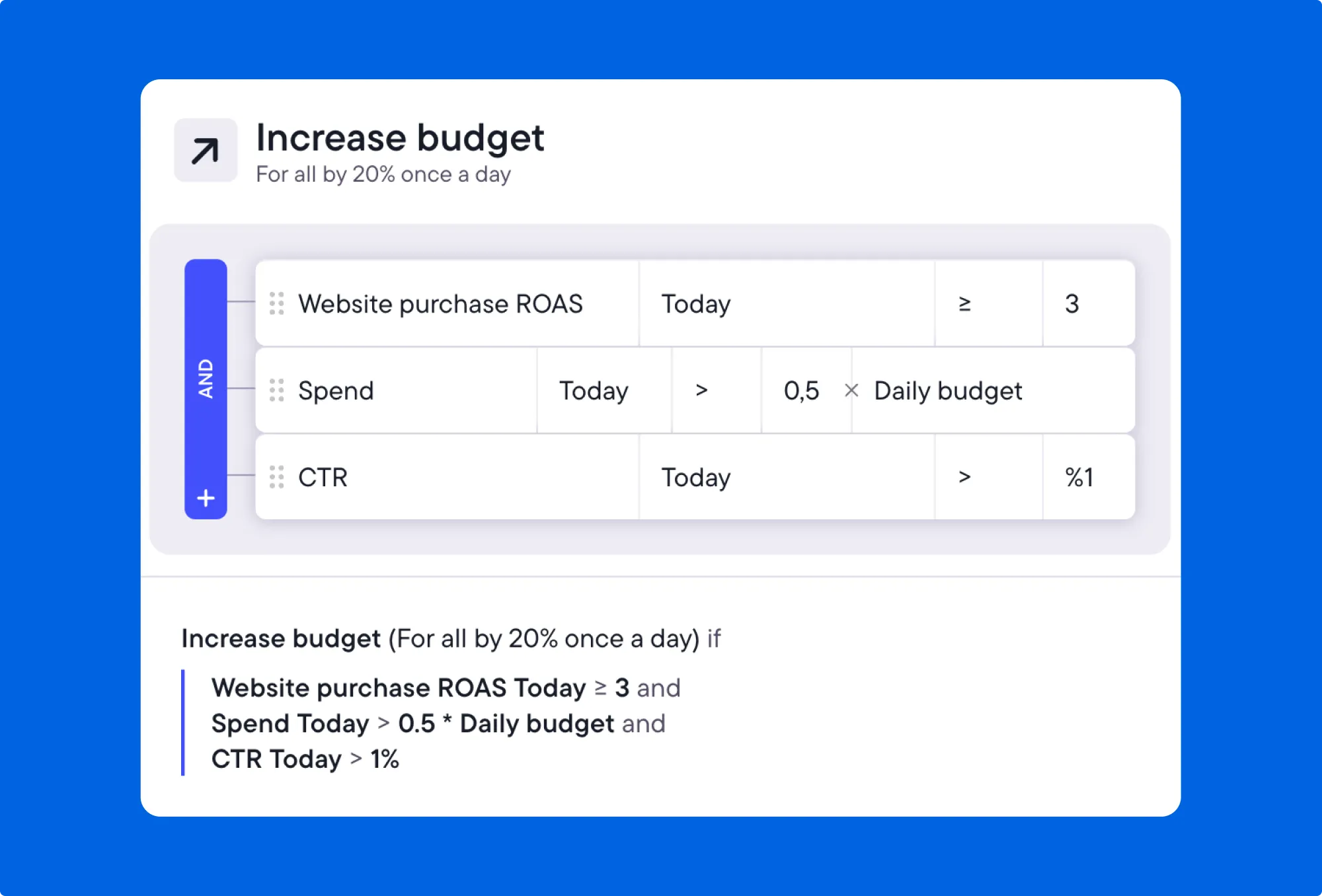Click the Increase budget title heading
The height and width of the screenshot is (896, 1322).
(399, 137)
